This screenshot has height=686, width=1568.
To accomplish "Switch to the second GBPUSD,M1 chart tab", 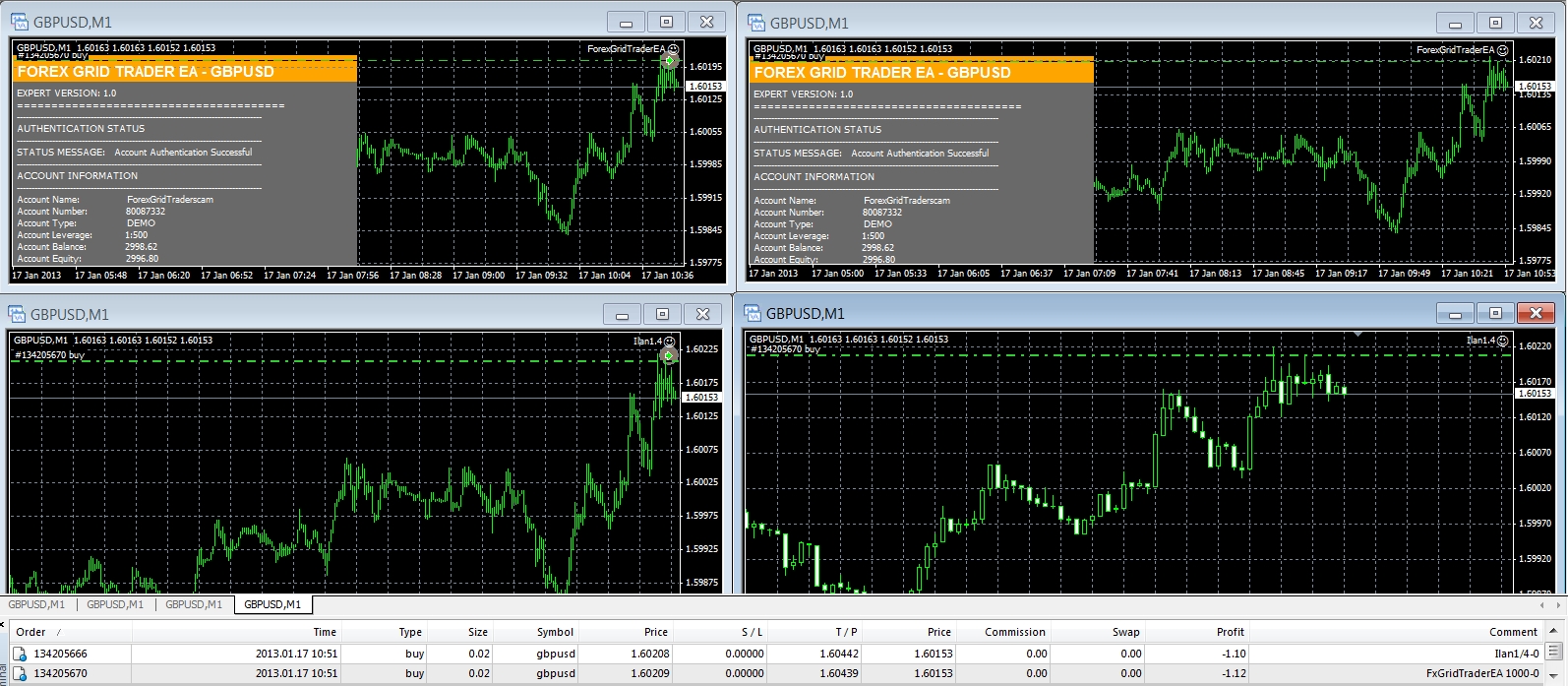I will 115,604.
